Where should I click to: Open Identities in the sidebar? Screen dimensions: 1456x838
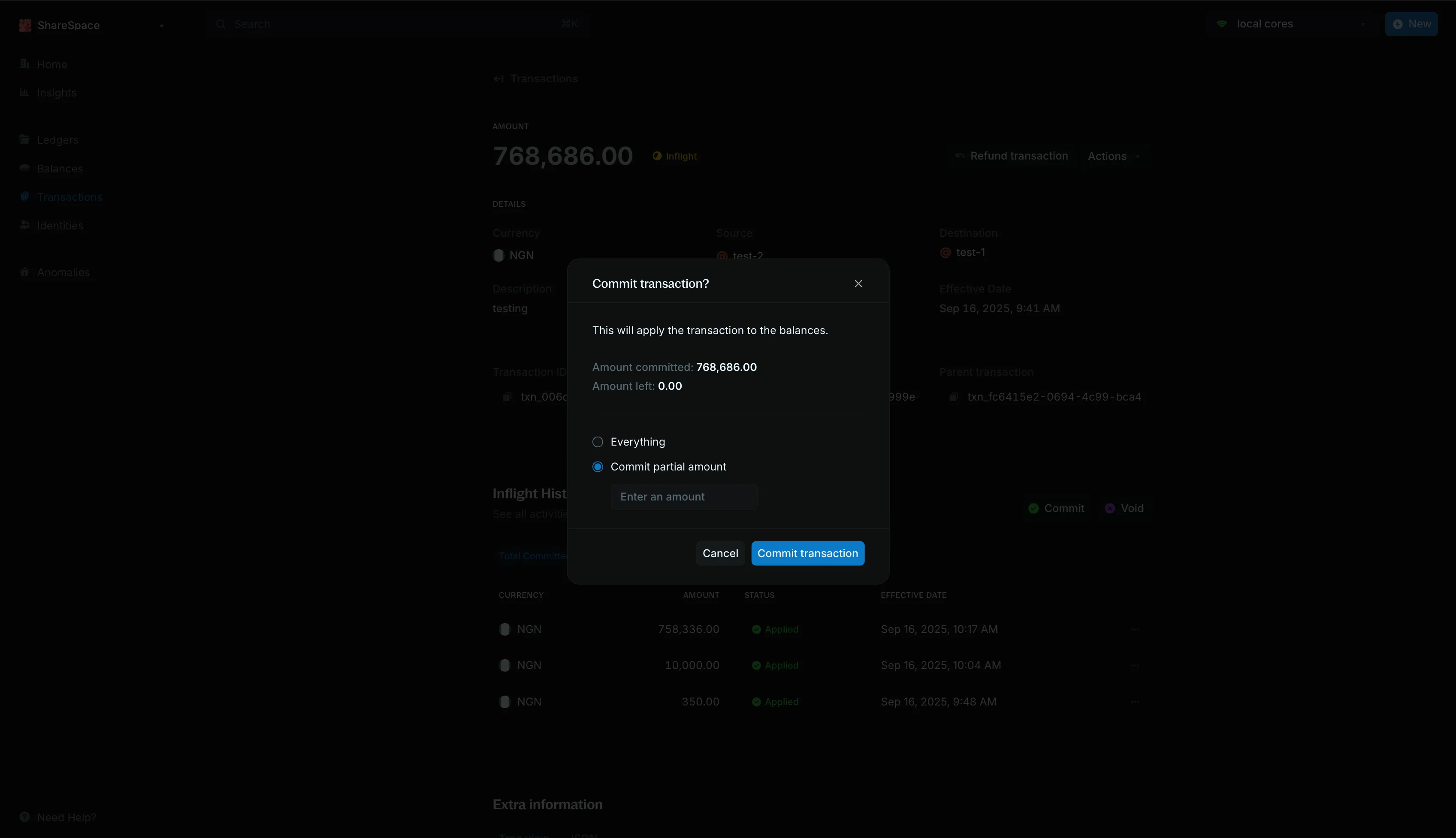pyautogui.click(x=60, y=226)
